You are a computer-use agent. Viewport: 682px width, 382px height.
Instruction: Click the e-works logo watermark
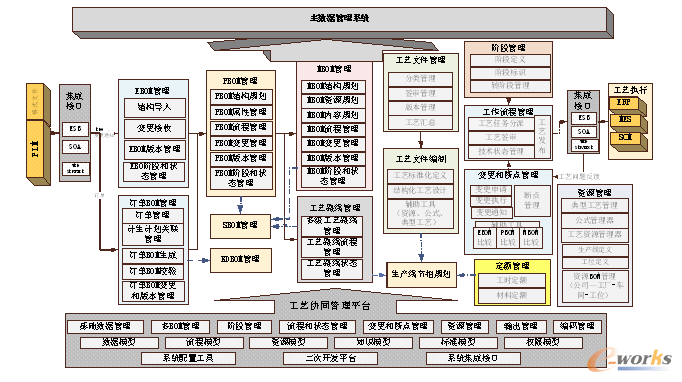[630, 360]
